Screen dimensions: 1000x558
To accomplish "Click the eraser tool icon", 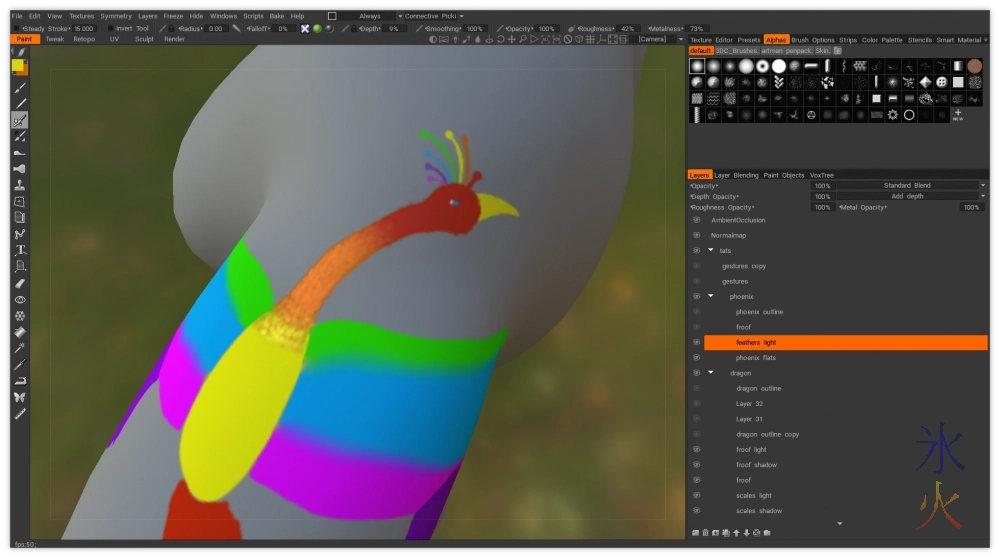I will tap(20, 283).
